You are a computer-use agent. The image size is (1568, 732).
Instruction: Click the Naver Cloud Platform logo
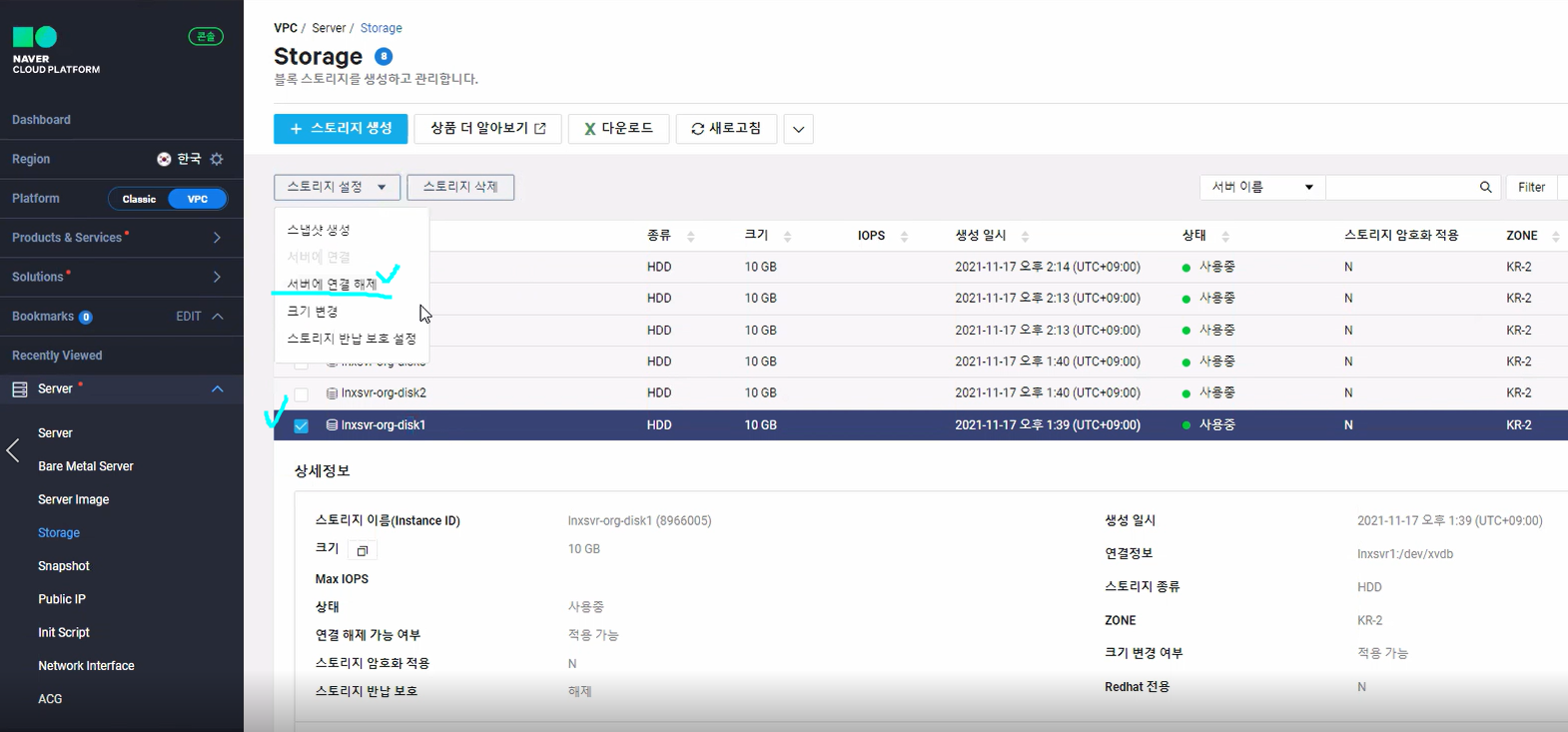click(55, 50)
